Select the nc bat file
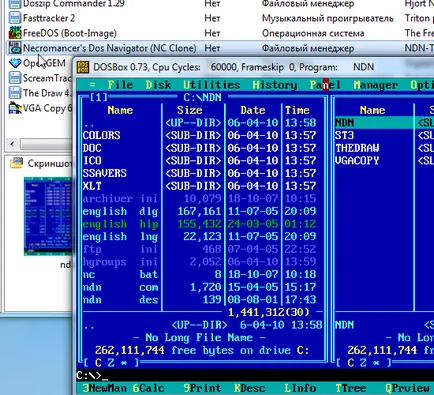This screenshot has height=395, width=434. (199, 274)
